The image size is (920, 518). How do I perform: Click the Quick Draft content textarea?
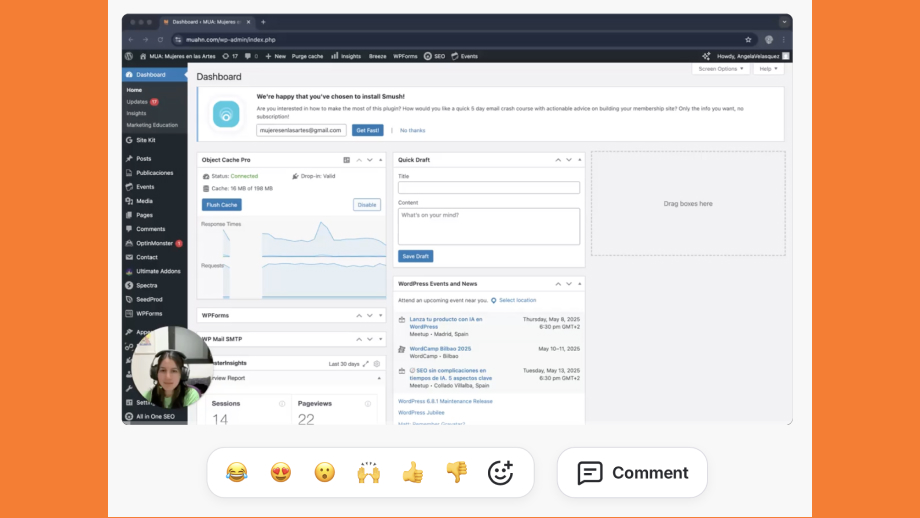click(x=489, y=226)
